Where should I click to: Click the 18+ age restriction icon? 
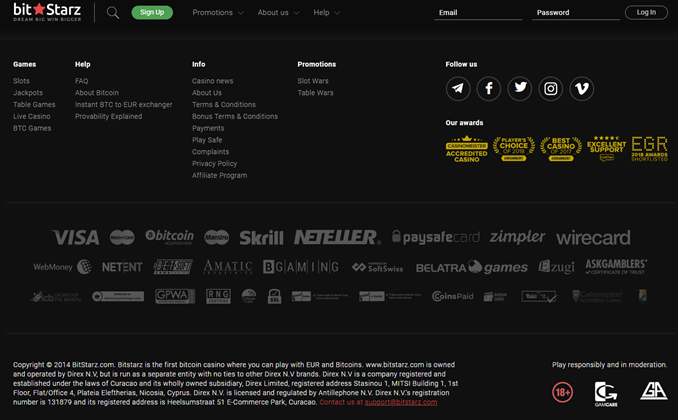coord(563,392)
